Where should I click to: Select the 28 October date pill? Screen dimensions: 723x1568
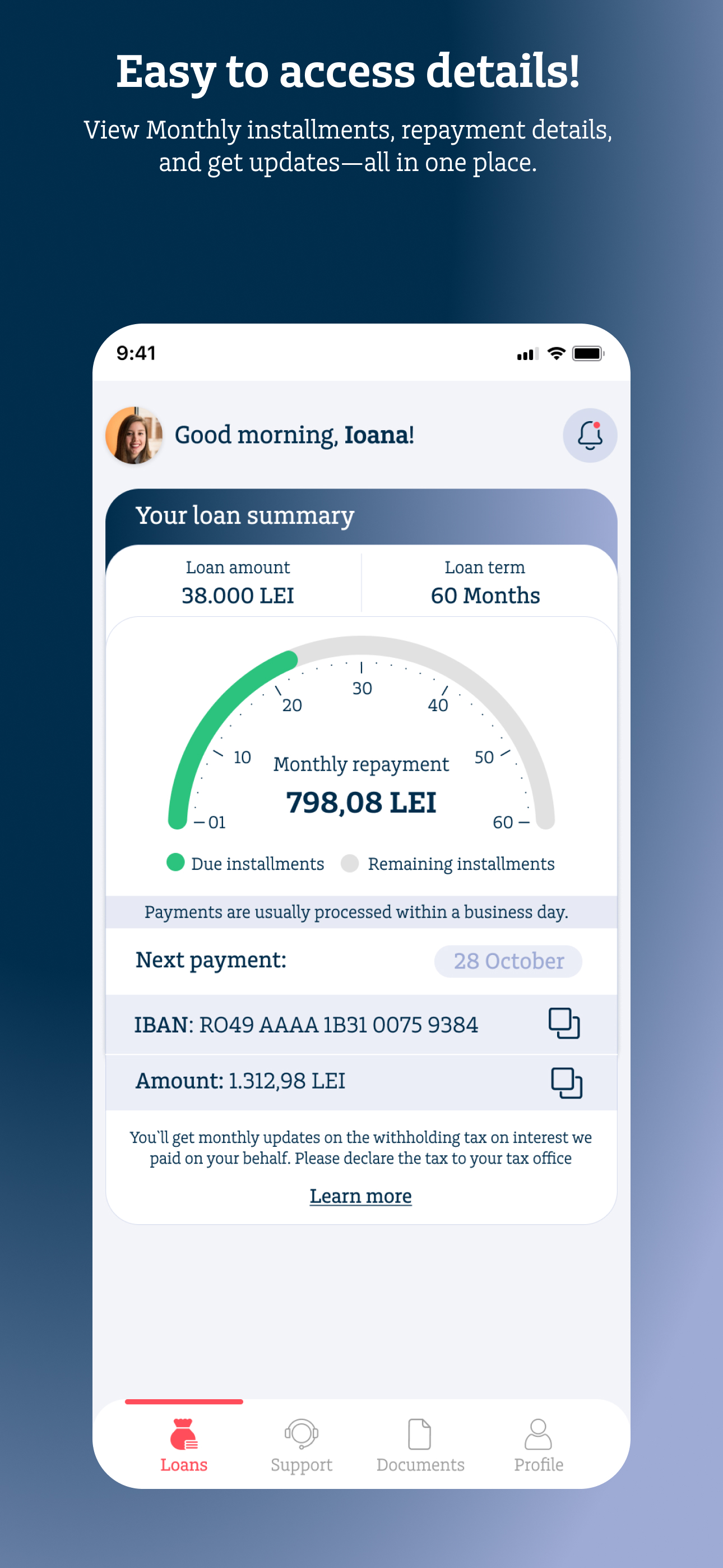point(508,961)
